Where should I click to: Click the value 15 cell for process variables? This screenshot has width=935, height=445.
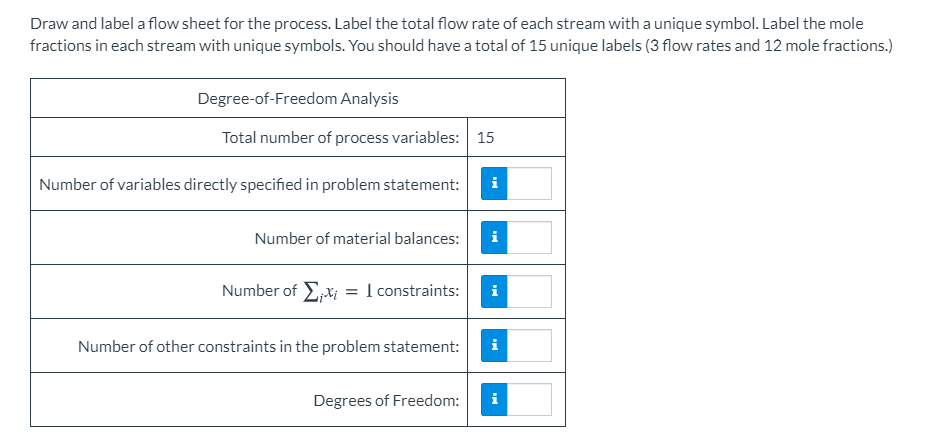pyautogui.click(x=486, y=137)
